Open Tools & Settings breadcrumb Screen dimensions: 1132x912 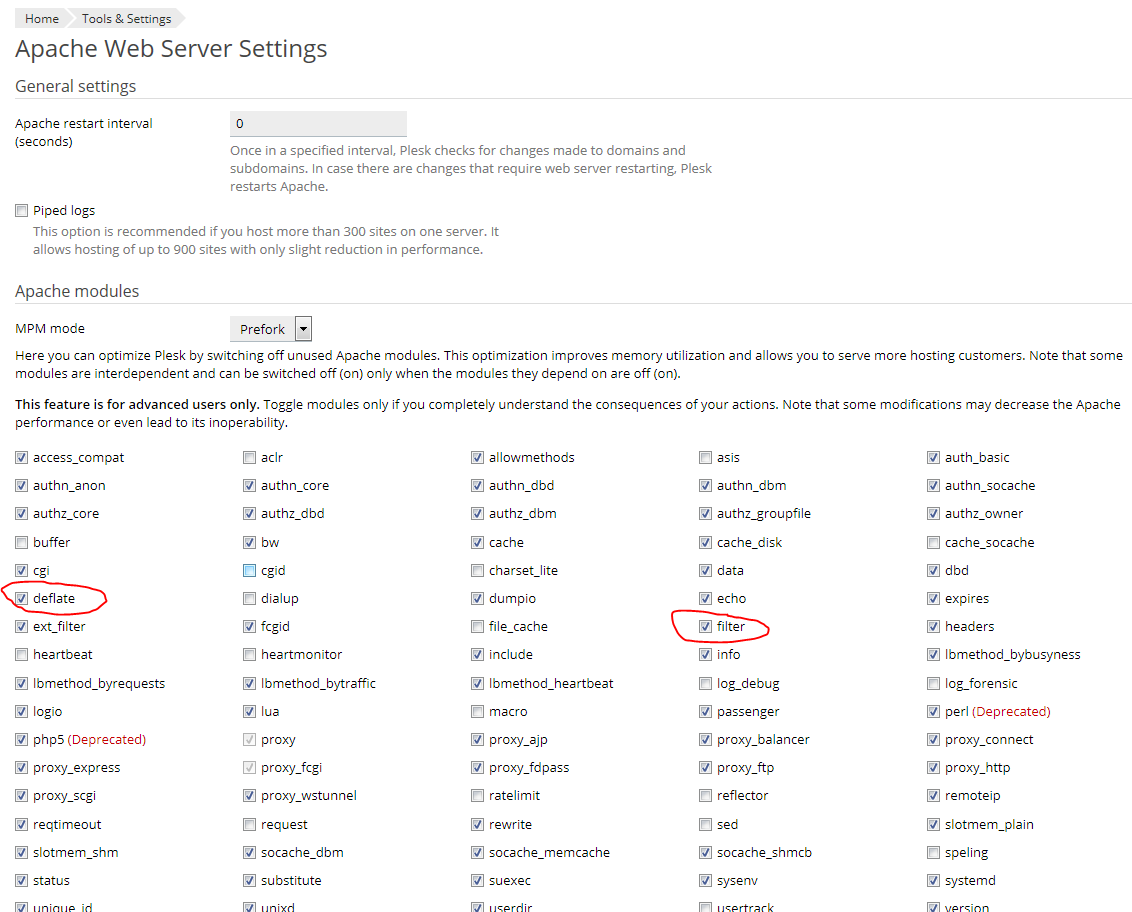point(126,18)
